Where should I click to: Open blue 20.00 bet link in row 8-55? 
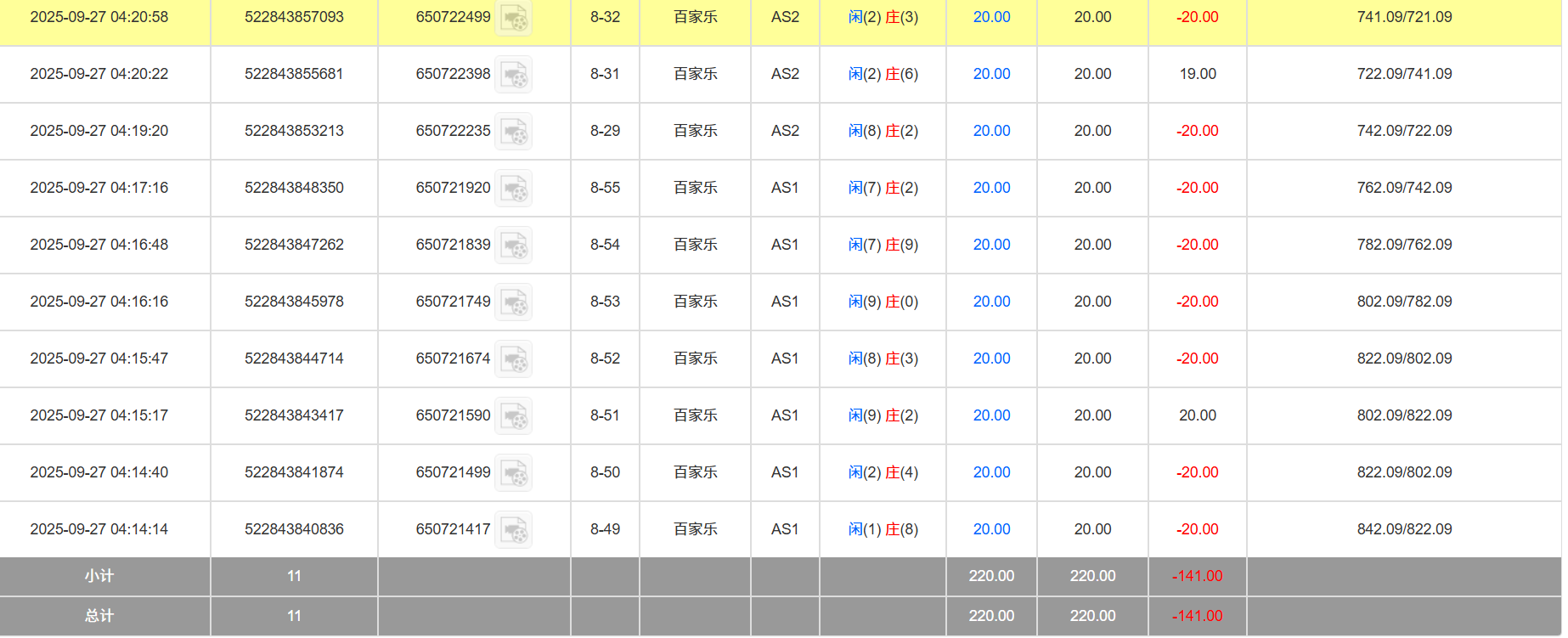(991, 188)
